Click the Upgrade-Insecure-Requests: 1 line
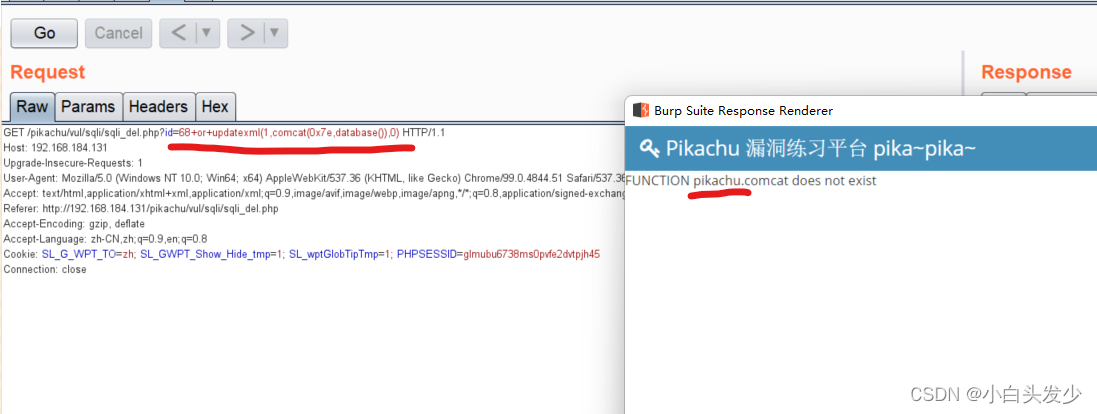 [73, 163]
